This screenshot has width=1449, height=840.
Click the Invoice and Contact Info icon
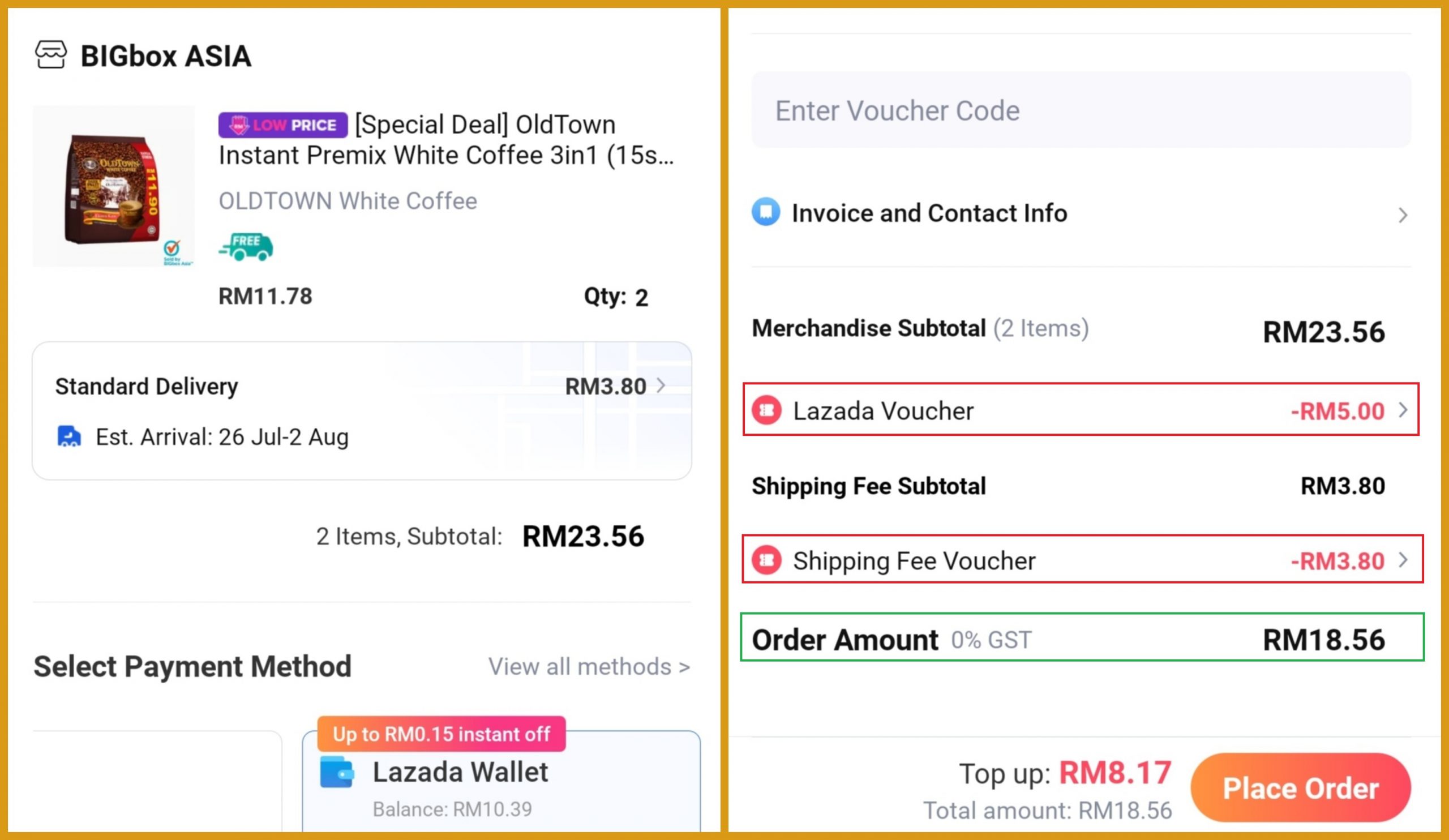(x=766, y=212)
